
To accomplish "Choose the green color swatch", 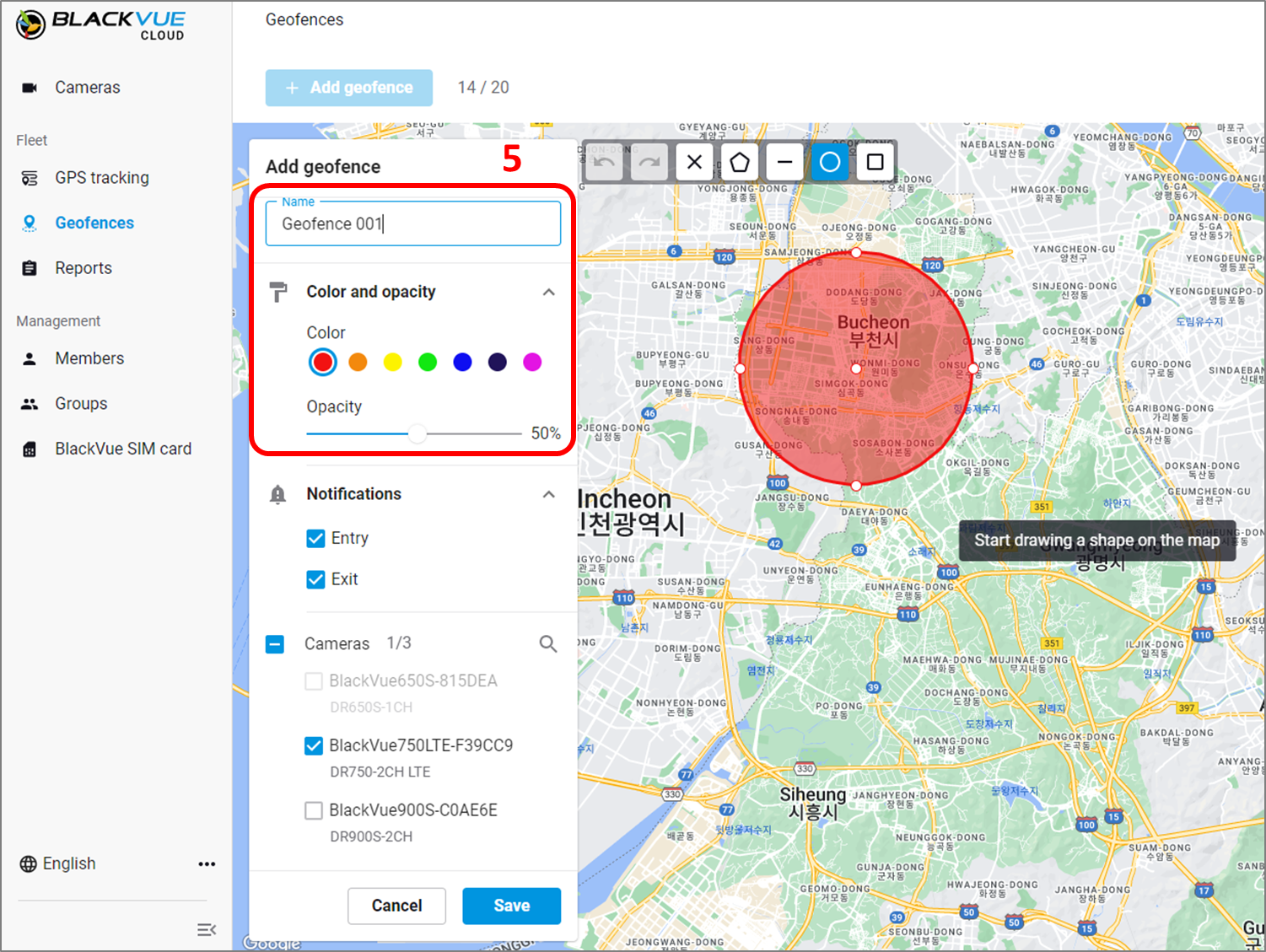I will pos(428,362).
